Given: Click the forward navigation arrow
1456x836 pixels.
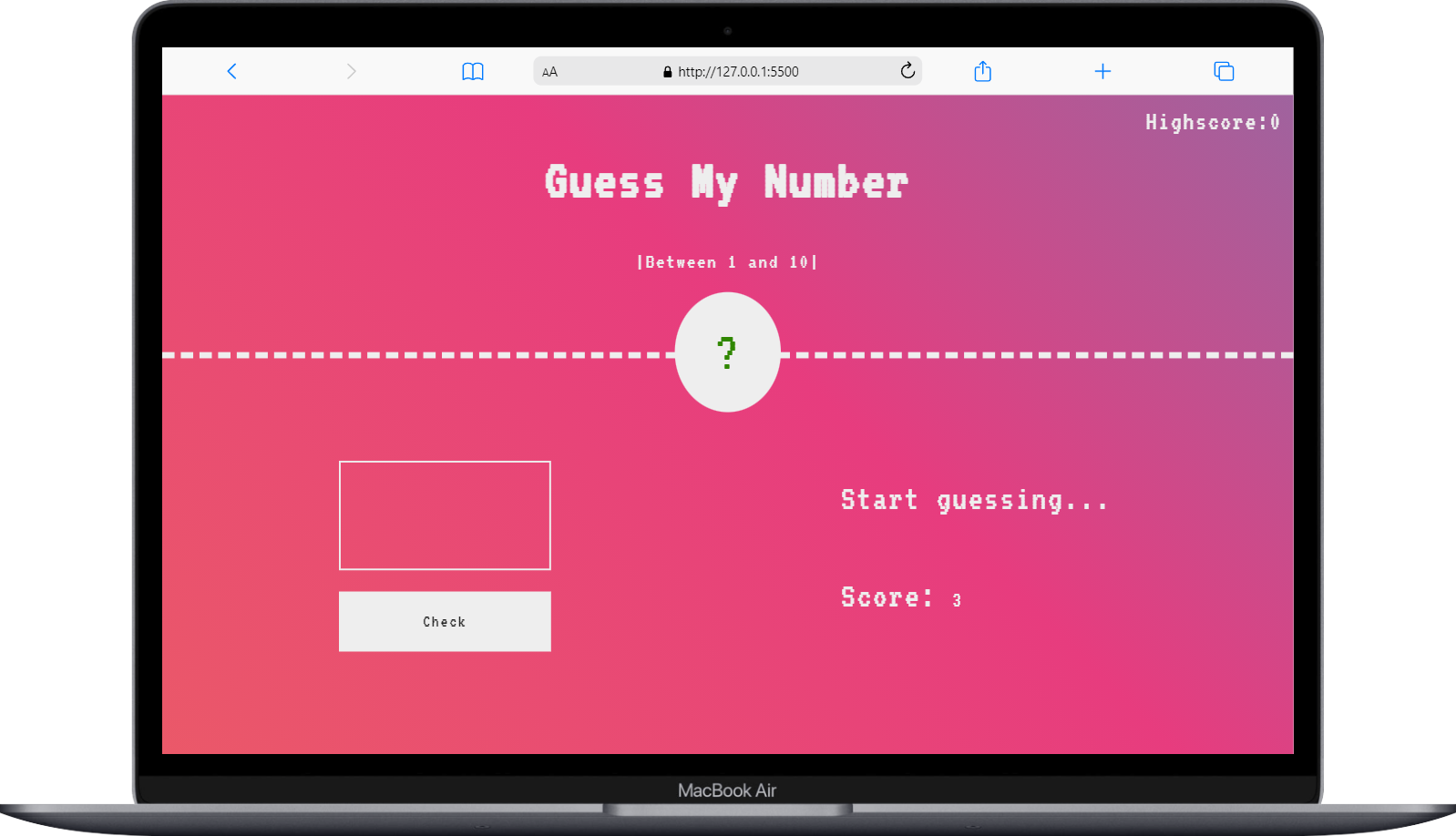Looking at the screenshot, I should pyautogui.click(x=351, y=71).
